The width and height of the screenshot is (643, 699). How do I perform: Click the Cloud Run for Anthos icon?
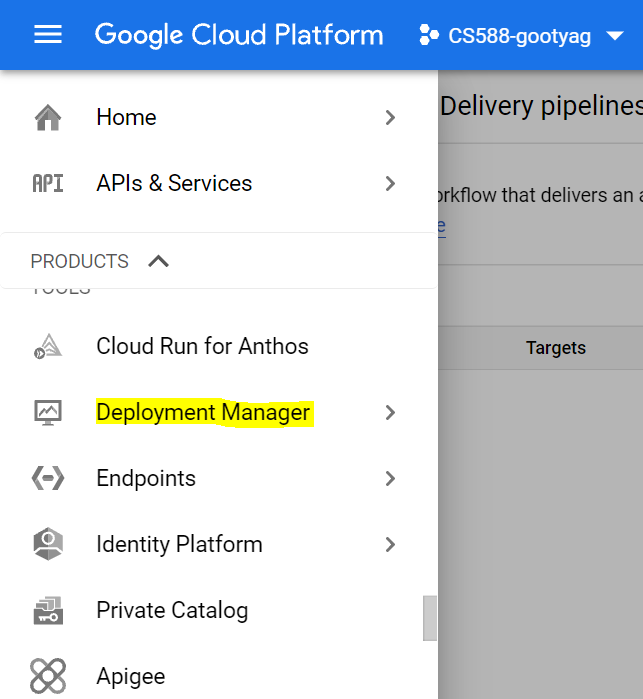click(x=48, y=346)
